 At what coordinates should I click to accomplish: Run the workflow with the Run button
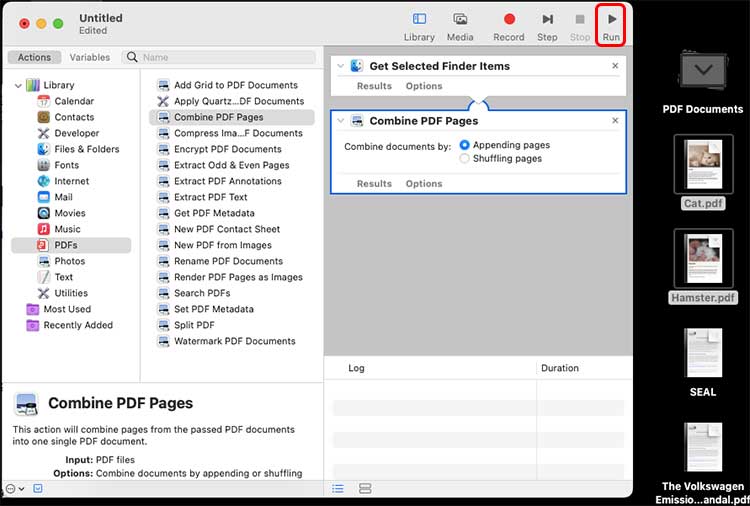pyautogui.click(x=611, y=26)
